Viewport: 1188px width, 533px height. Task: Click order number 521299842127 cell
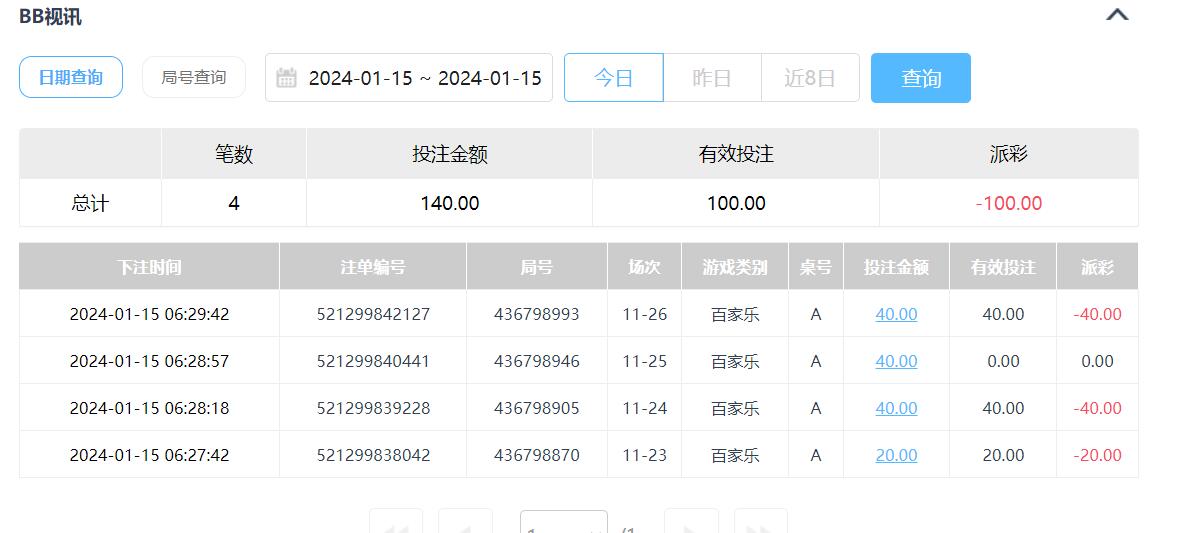(373, 314)
